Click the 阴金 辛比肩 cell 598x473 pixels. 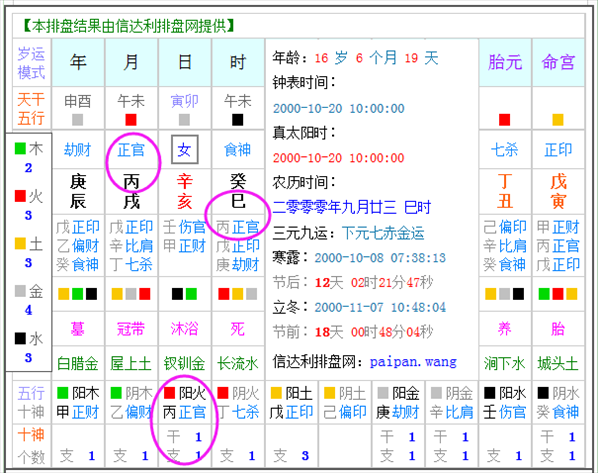click(452, 402)
